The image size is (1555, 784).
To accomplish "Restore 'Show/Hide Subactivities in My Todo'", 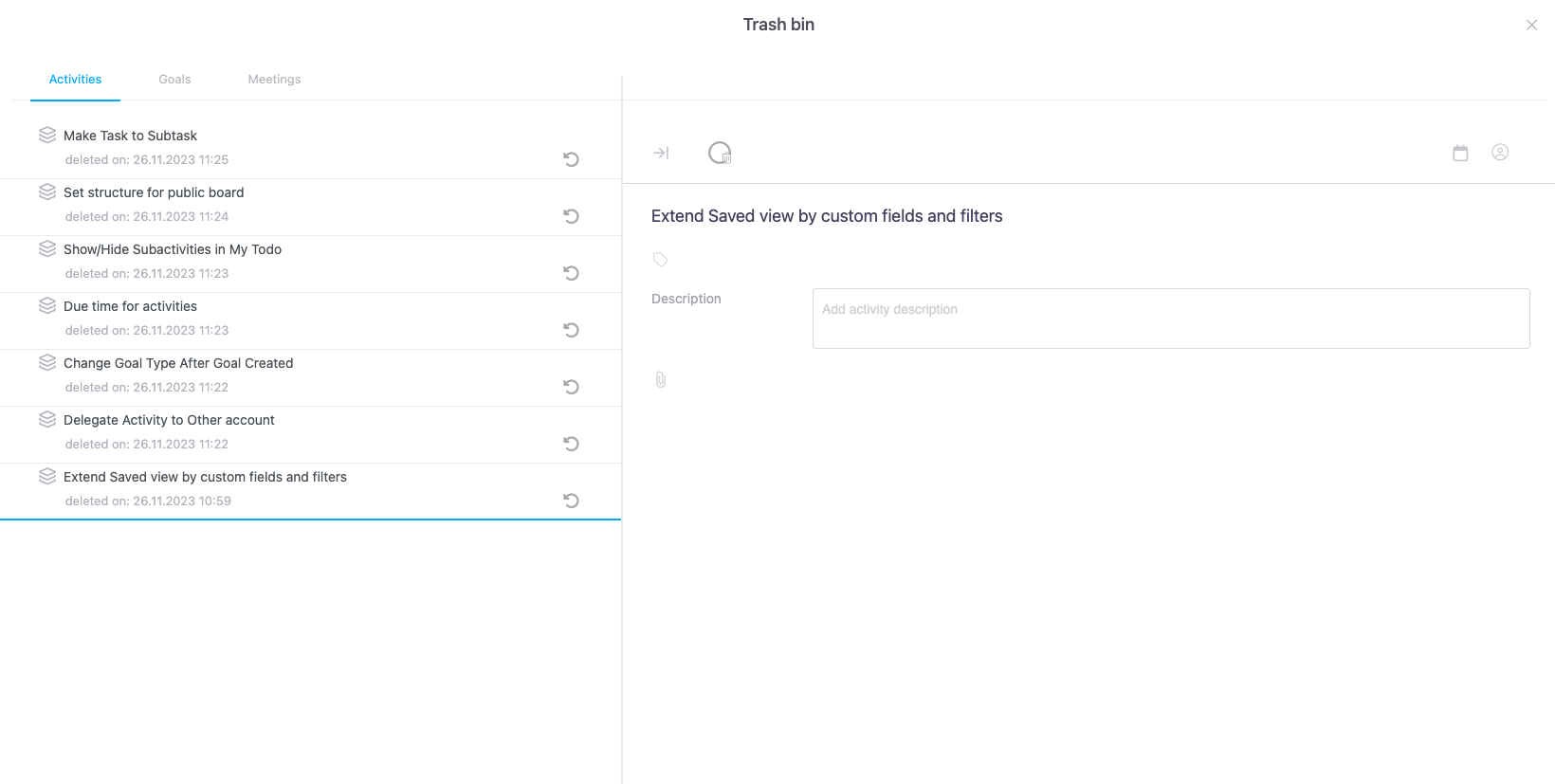I will tap(571, 273).
